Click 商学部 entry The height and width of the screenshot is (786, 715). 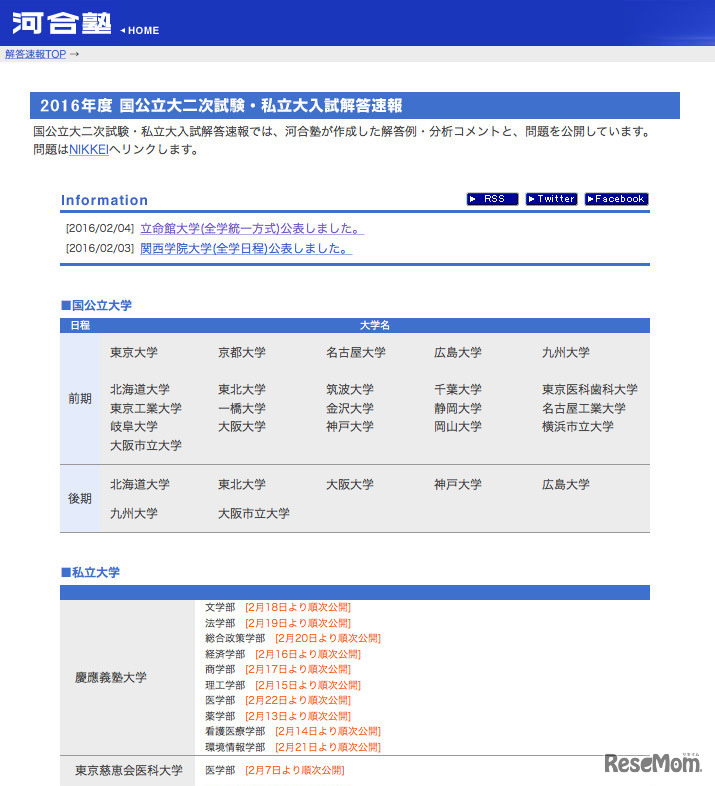click(220, 669)
